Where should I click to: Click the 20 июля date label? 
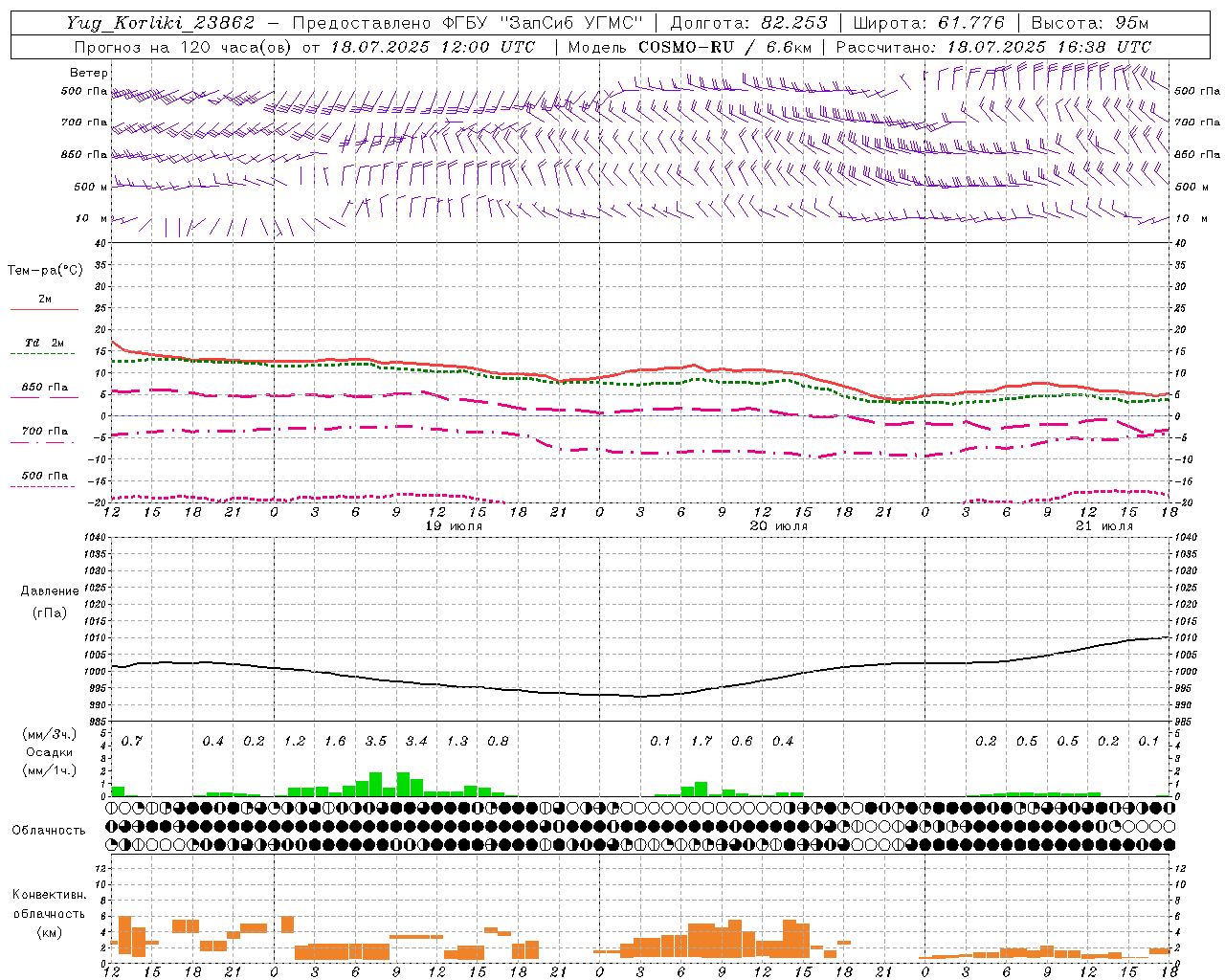pos(778,526)
